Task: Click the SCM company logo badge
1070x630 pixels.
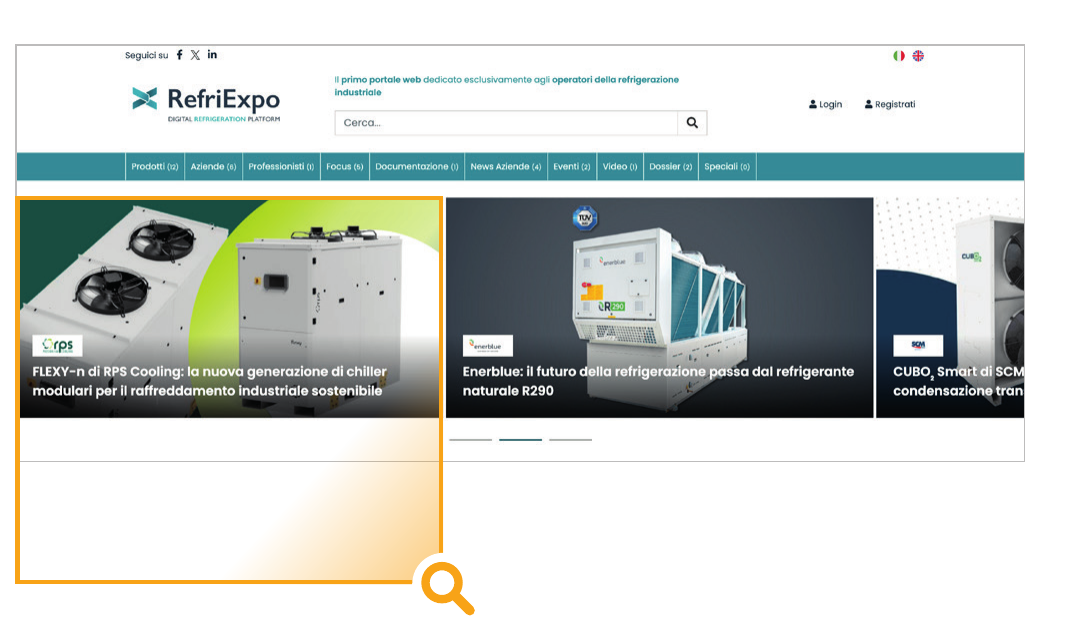Action: click(x=918, y=345)
